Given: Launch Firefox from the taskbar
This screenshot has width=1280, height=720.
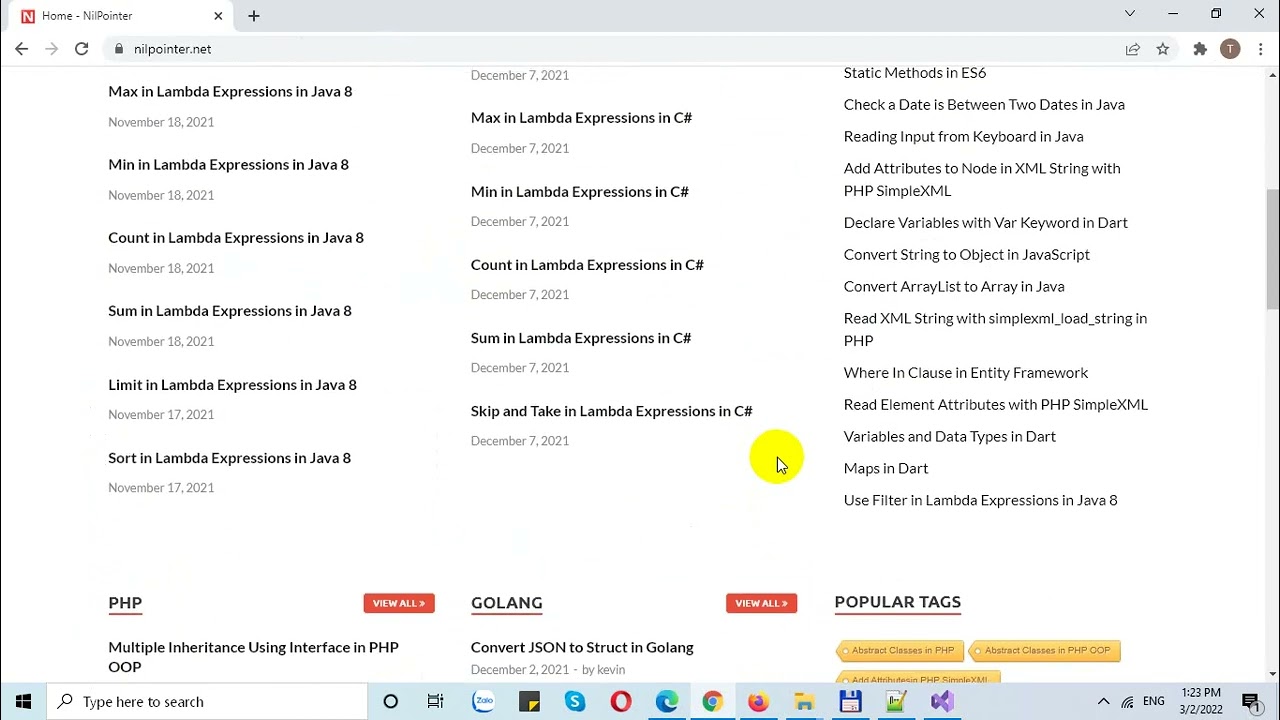Looking at the screenshot, I should pos(758,701).
